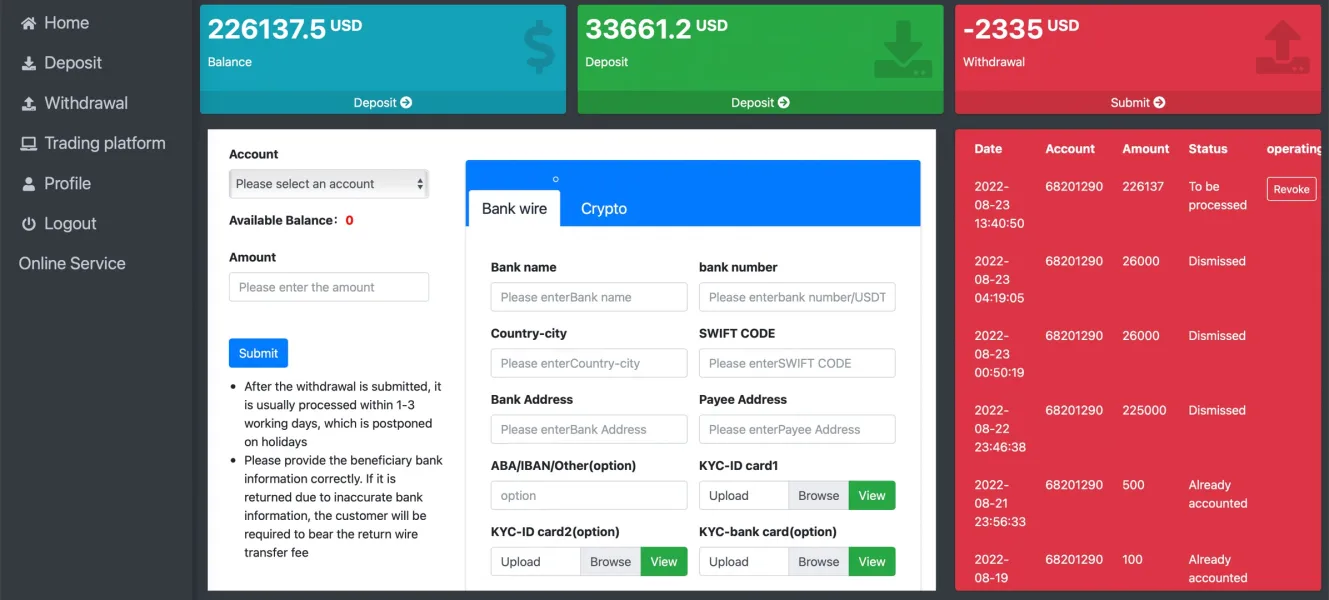Click Submit link on the Withdrawal card

(x=1137, y=102)
